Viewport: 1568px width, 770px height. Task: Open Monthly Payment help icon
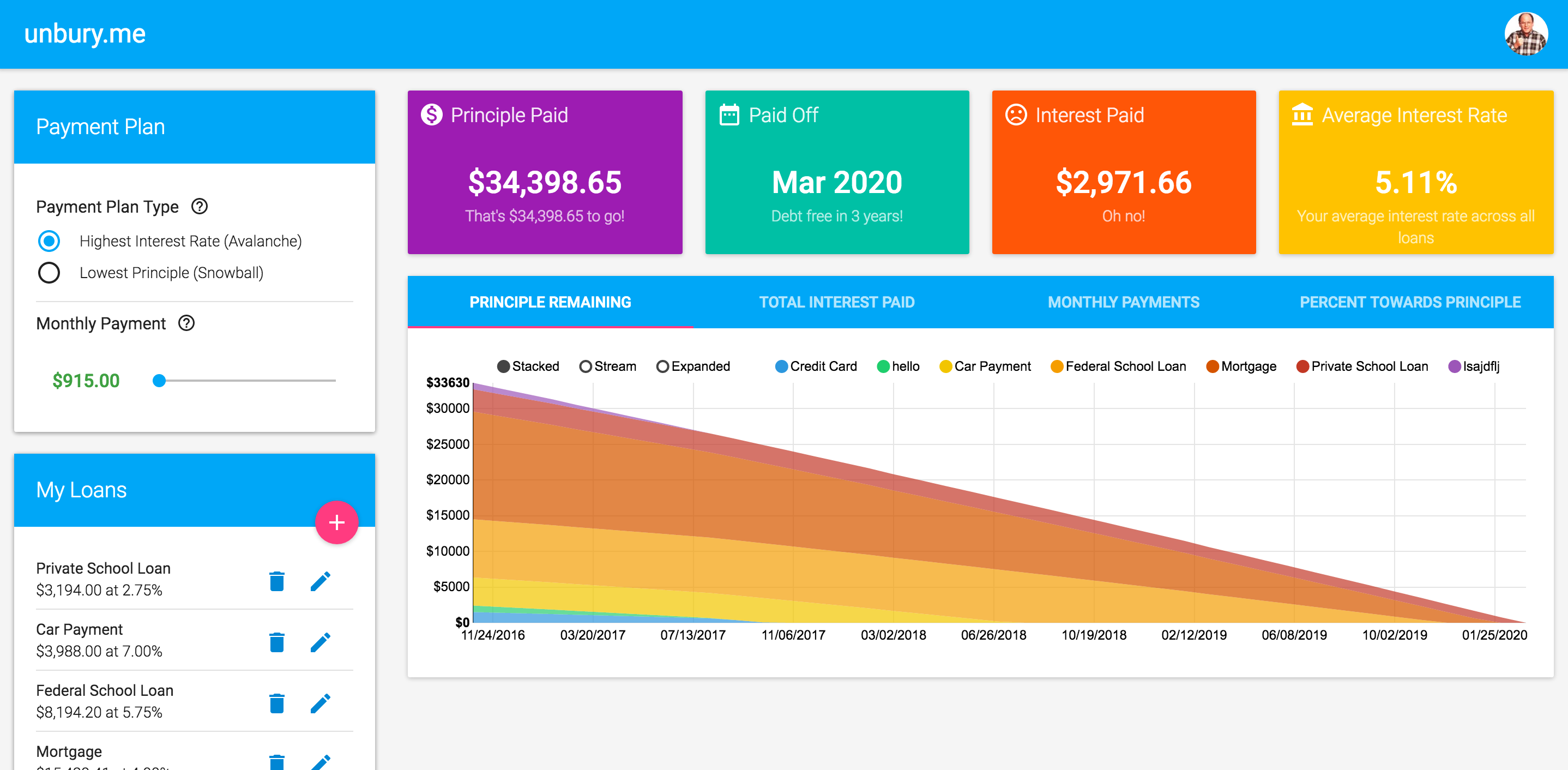(186, 323)
